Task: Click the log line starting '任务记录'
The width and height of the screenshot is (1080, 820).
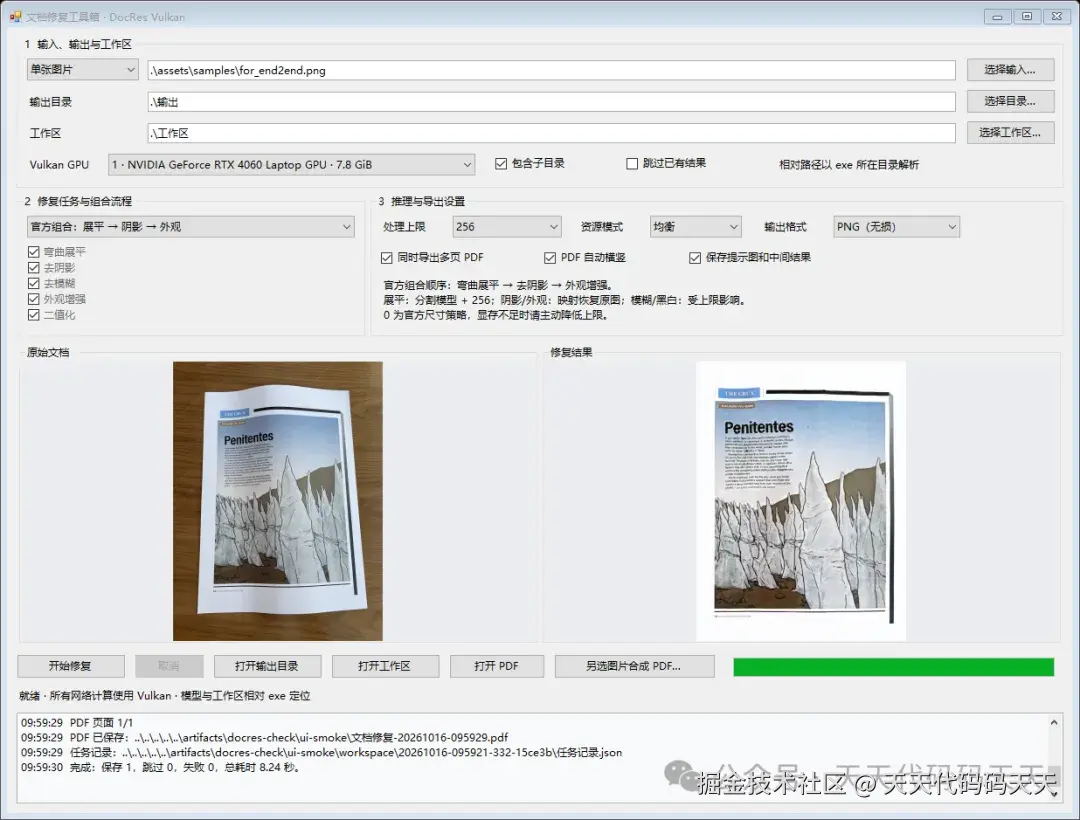Action: (x=321, y=753)
